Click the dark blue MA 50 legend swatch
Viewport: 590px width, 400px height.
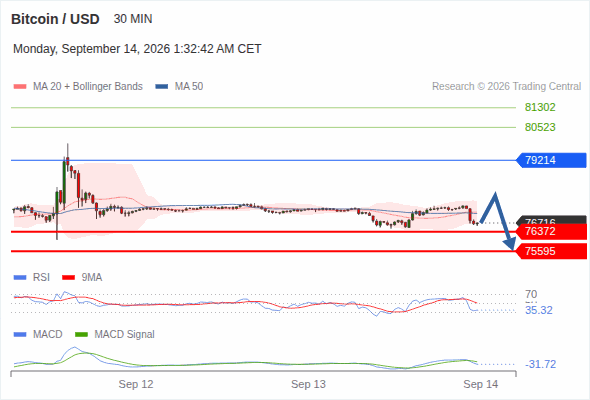pyautogui.click(x=162, y=87)
